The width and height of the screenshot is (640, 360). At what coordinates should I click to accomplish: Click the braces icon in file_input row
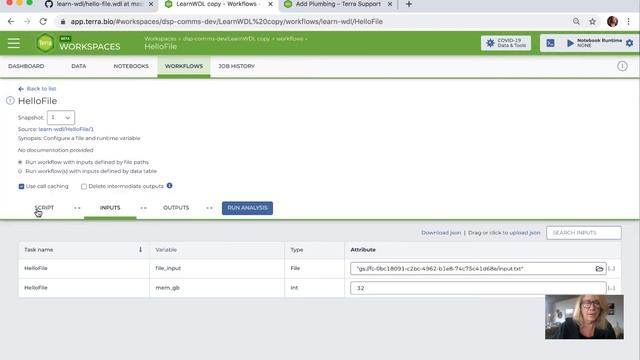tap(611, 269)
